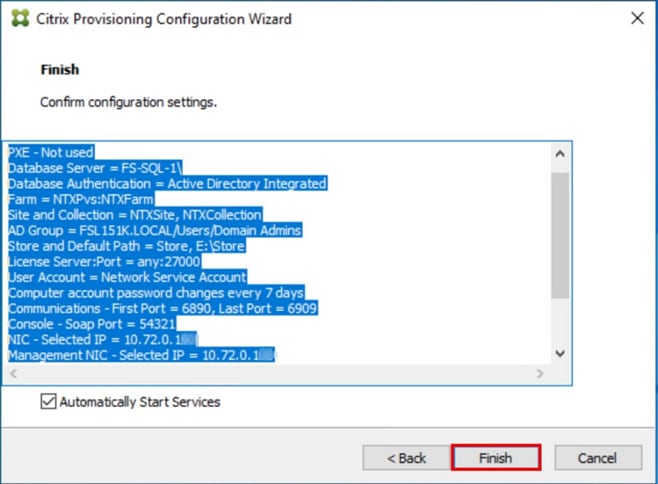Image resolution: width=658 pixels, height=484 pixels.
Task: Click the horizontal scroll-left arrow
Action: point(13,373)
